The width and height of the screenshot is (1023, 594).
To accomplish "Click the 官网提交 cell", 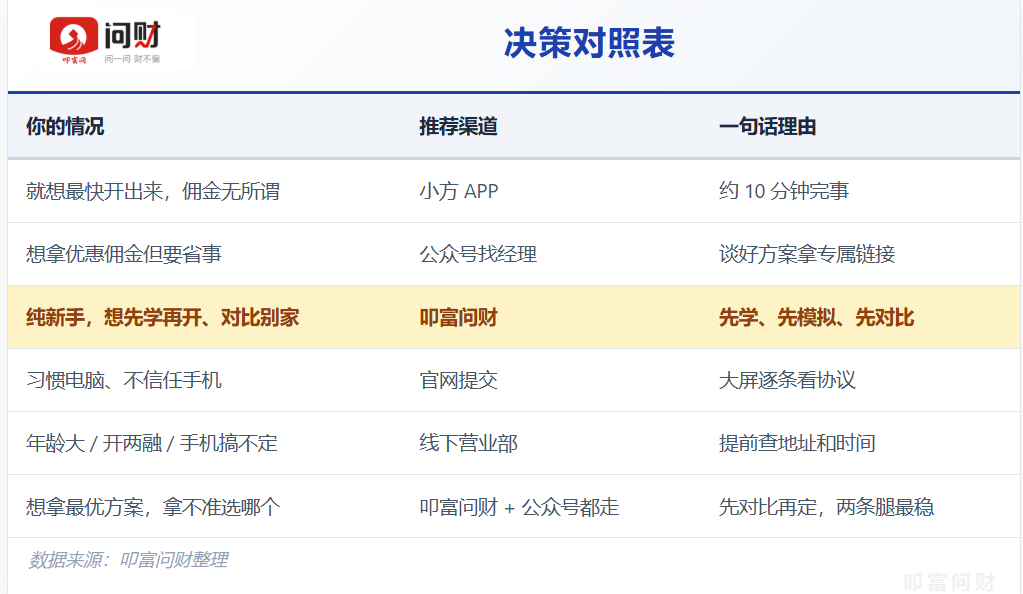I will click(x=459, y=380).
